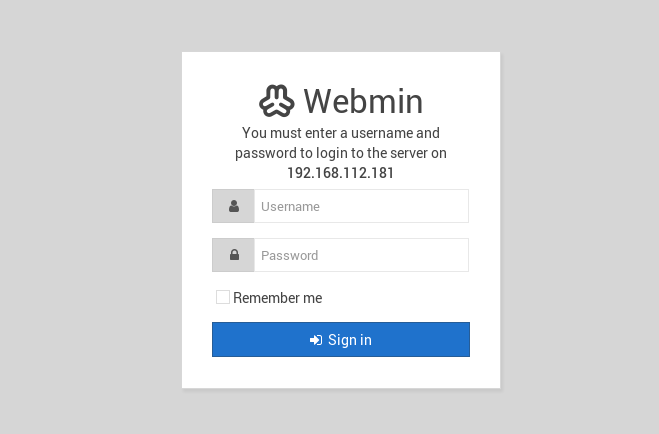Click the "You must enter a username and" line
Image resolution: width=659 pixels, height=434 pixels.
click(x=341, y=133)
